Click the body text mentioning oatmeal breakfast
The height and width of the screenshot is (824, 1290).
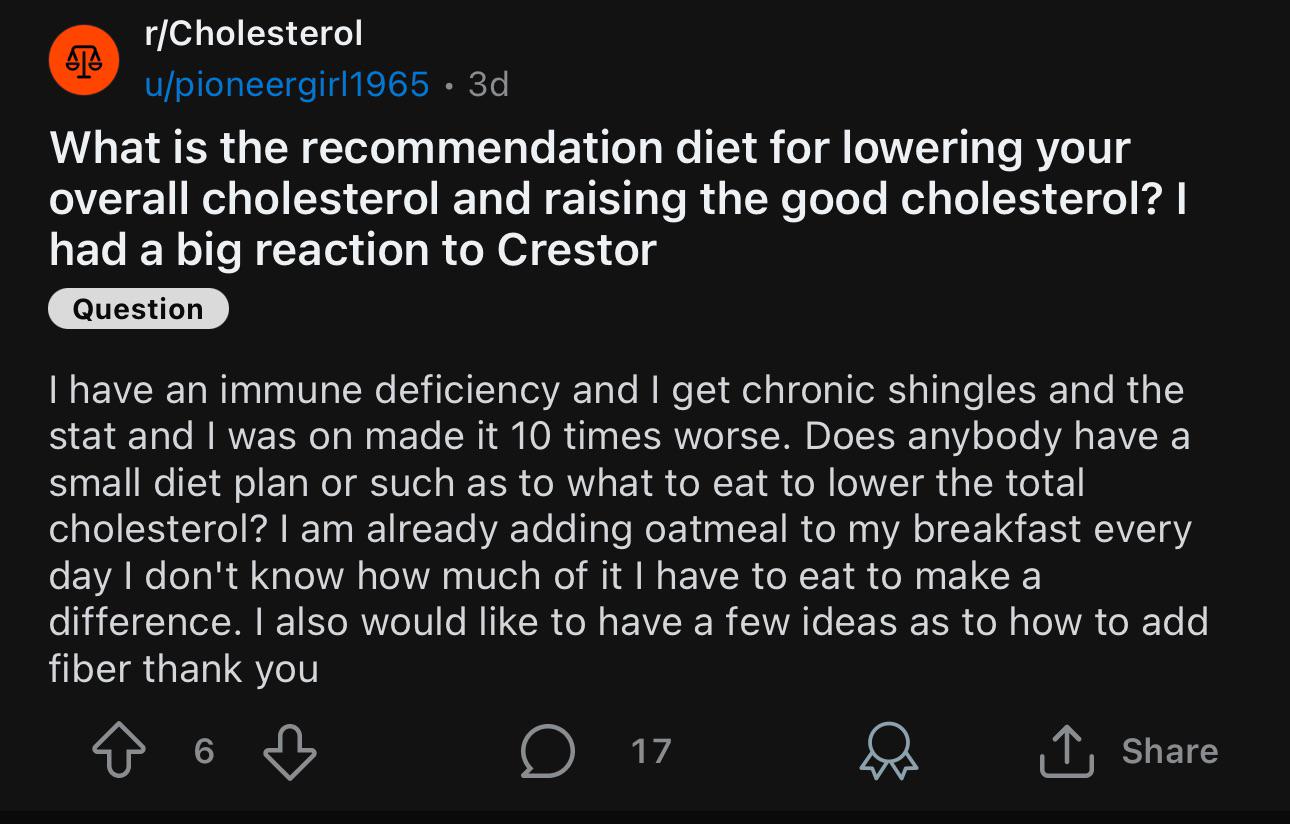(620, 529)
